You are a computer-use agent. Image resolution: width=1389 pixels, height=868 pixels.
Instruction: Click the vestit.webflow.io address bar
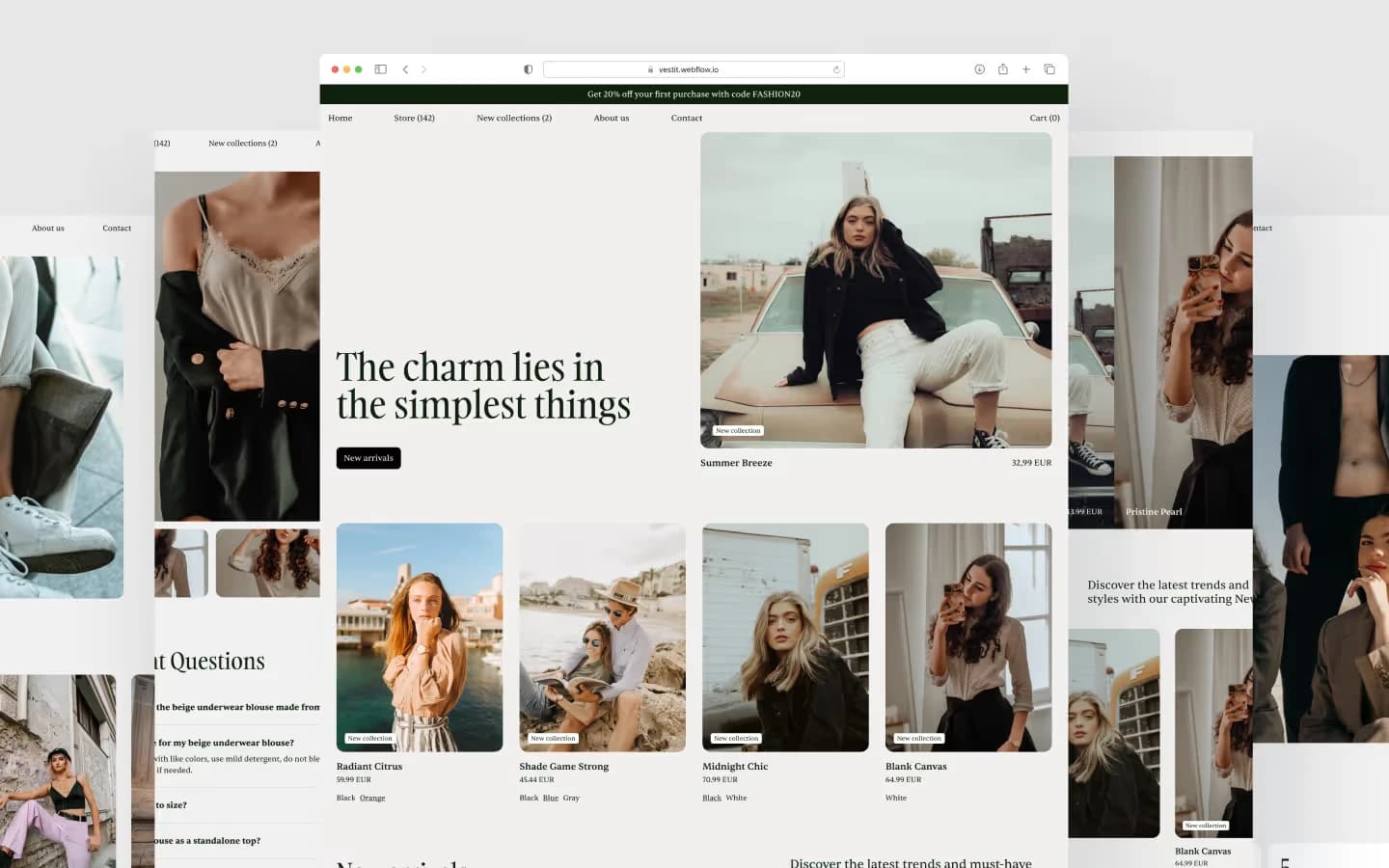[x=694, y=69]
